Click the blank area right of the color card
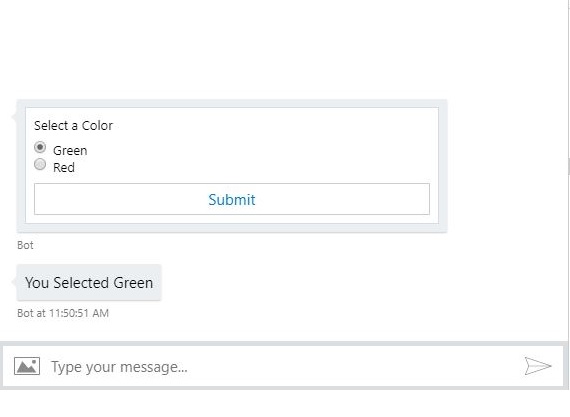This screenshot has width=570, height=417. coord(505,166)
